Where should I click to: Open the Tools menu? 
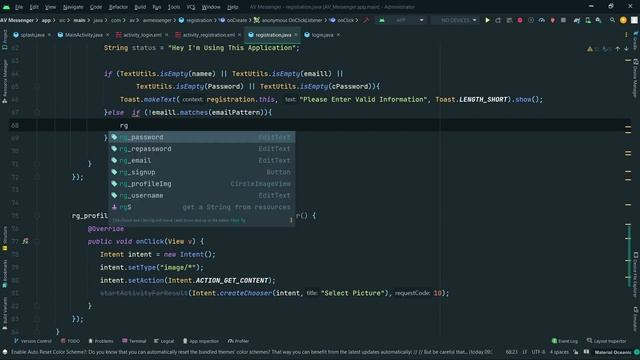[173, 7]
